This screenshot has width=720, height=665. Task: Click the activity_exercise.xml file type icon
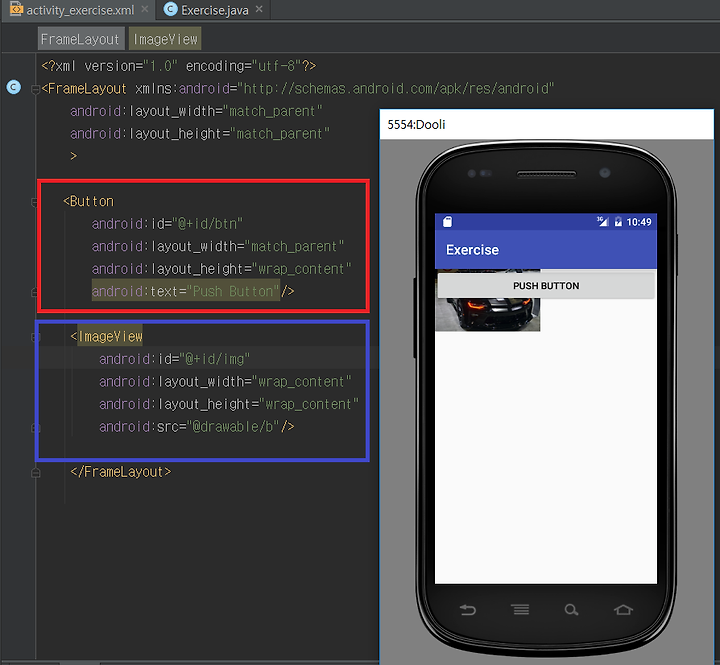click(x=16, y=9)
